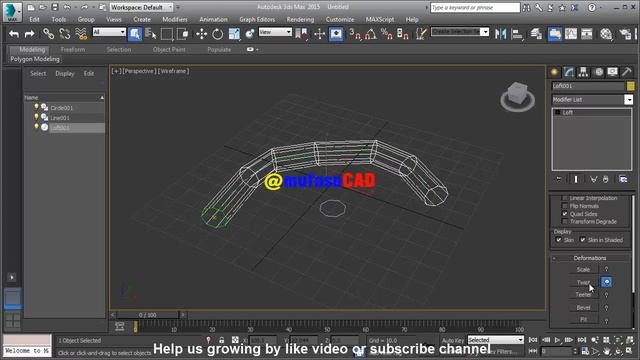The width and height of the screenshot is (640, 360).
Task: Switch to the Object Paint ribbon tab
Action: tap(169, 49)
